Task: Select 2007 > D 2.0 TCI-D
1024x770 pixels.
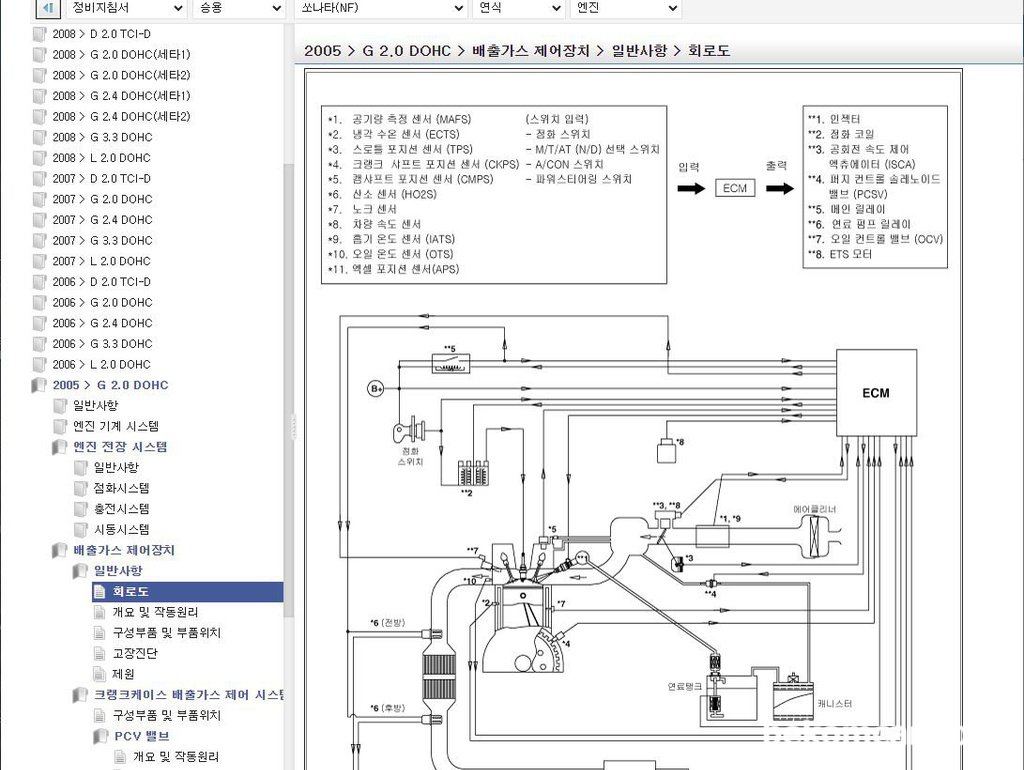Action: [101, 178]
